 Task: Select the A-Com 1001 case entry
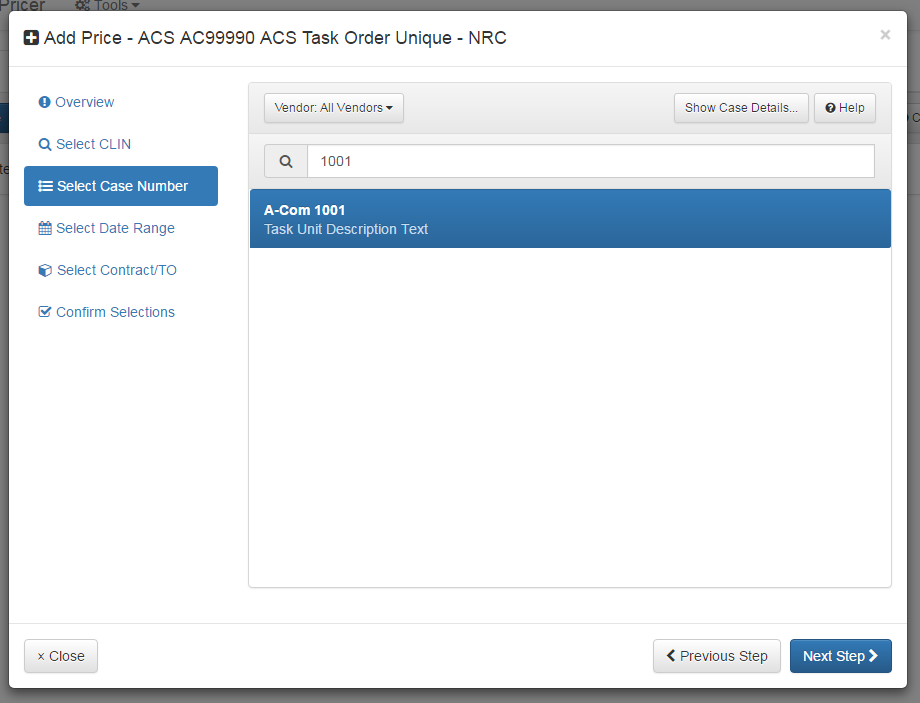coord(570,218)
